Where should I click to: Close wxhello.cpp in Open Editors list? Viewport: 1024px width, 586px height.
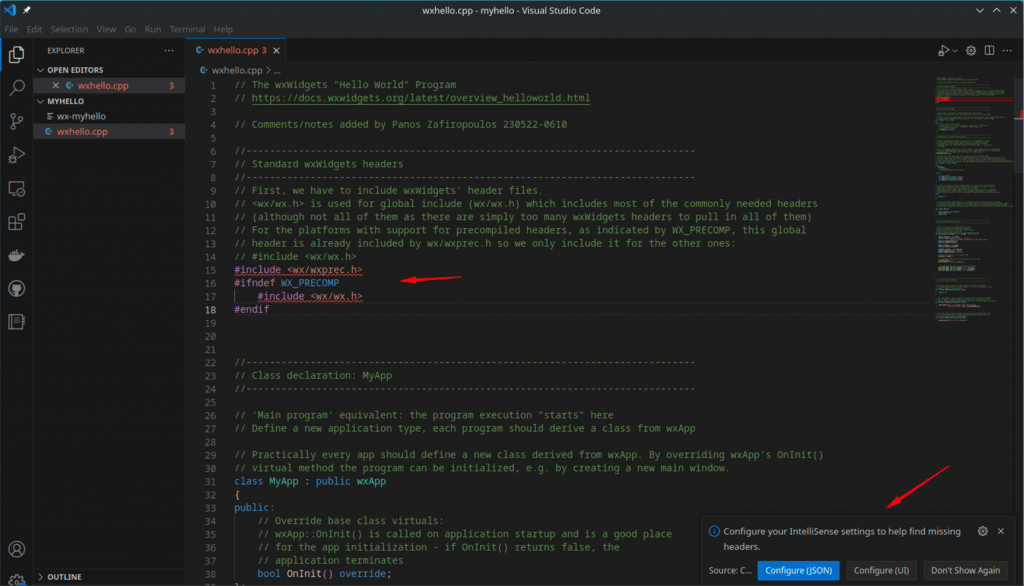[56, 86]
